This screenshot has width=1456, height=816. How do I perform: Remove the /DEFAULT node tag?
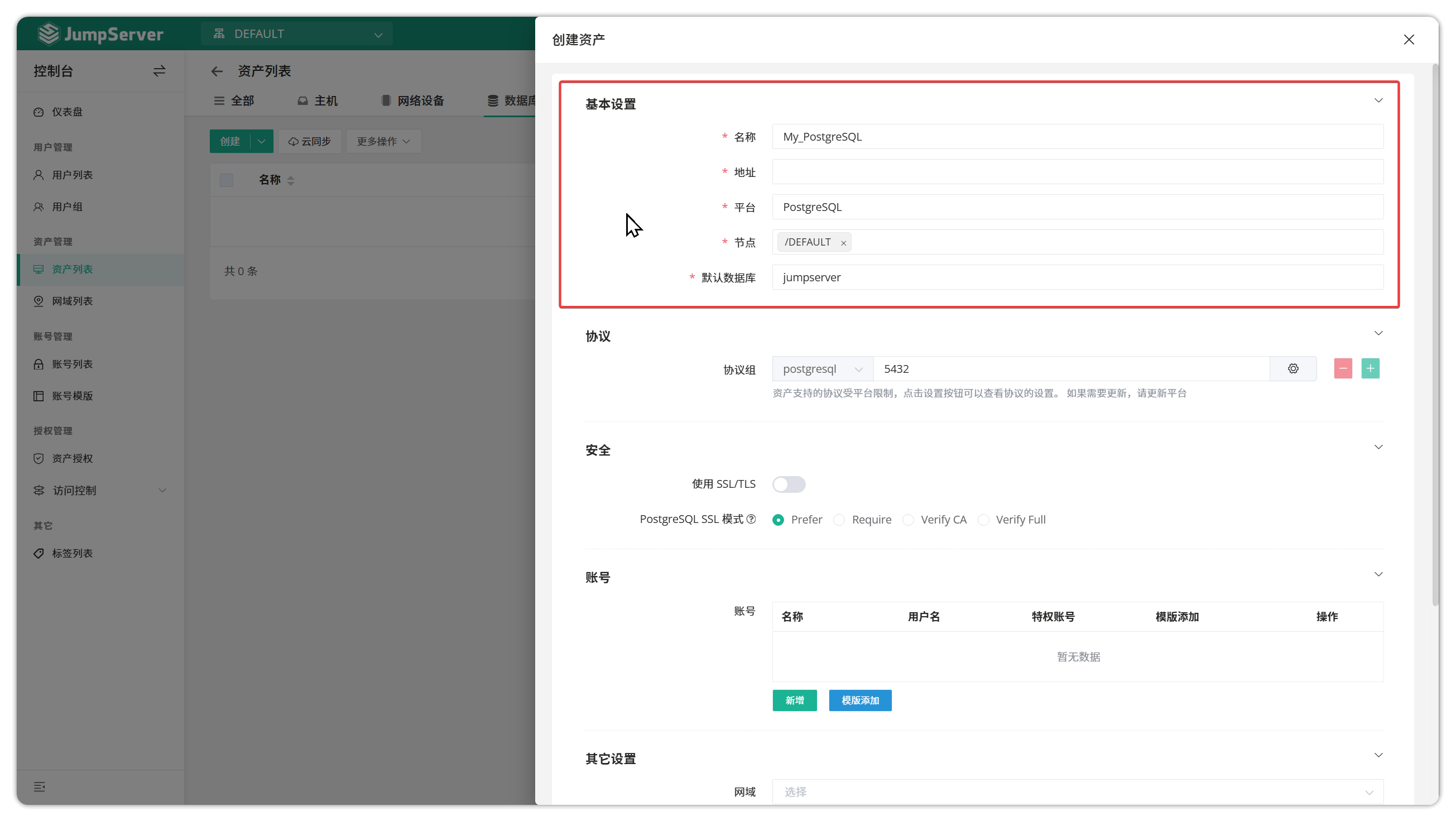pyautogui.click(x=843, y=243)
